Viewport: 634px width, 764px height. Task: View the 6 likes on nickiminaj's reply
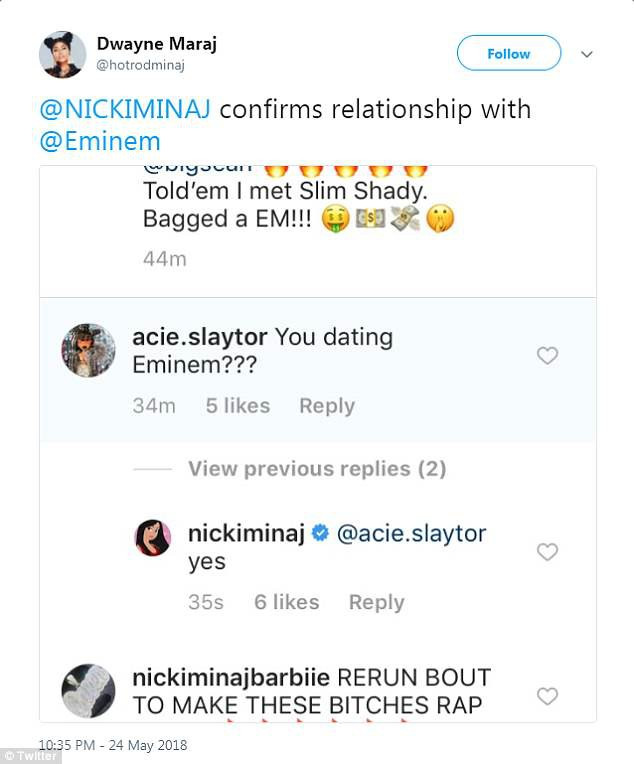[287, 602]
